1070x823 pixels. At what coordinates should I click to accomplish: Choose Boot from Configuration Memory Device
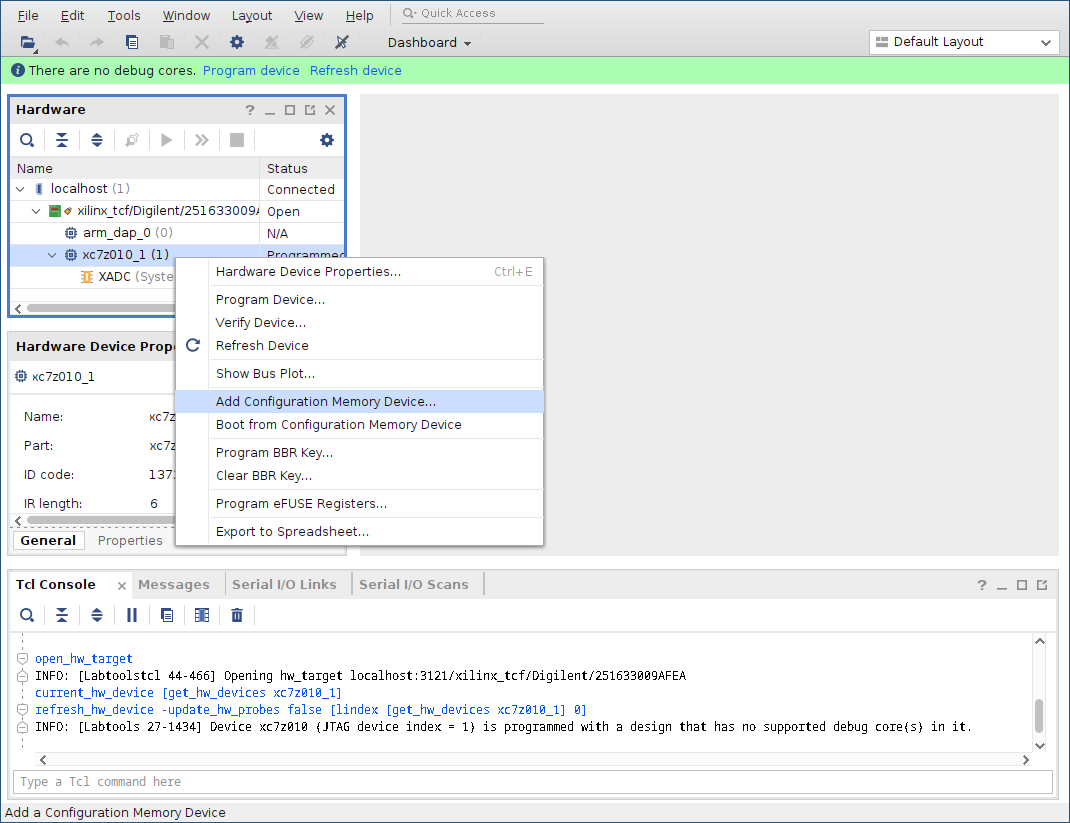point(360,424)
